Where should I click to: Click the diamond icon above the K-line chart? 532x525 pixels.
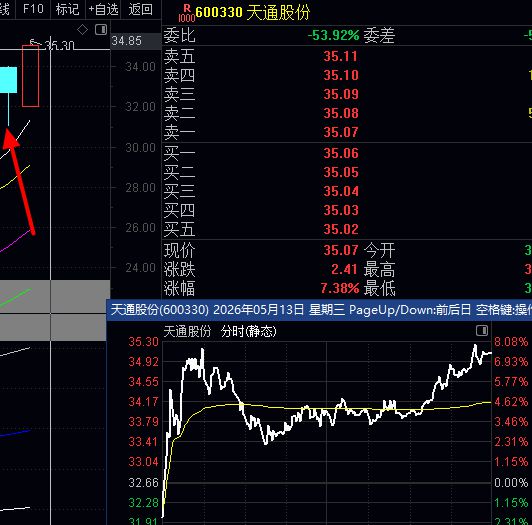(82, 30)
